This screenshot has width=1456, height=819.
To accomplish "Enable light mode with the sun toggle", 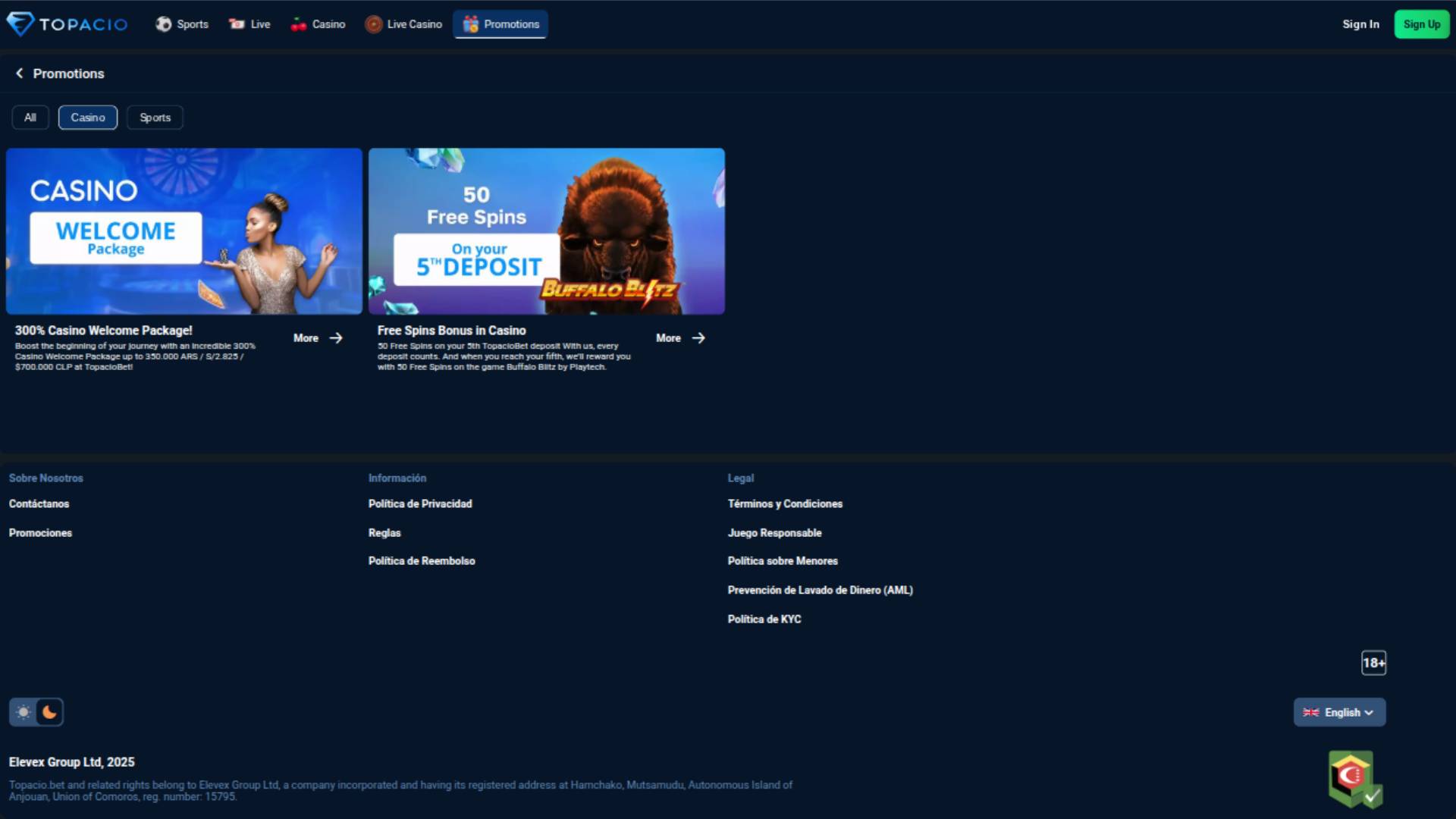I will tap(24, 711).
